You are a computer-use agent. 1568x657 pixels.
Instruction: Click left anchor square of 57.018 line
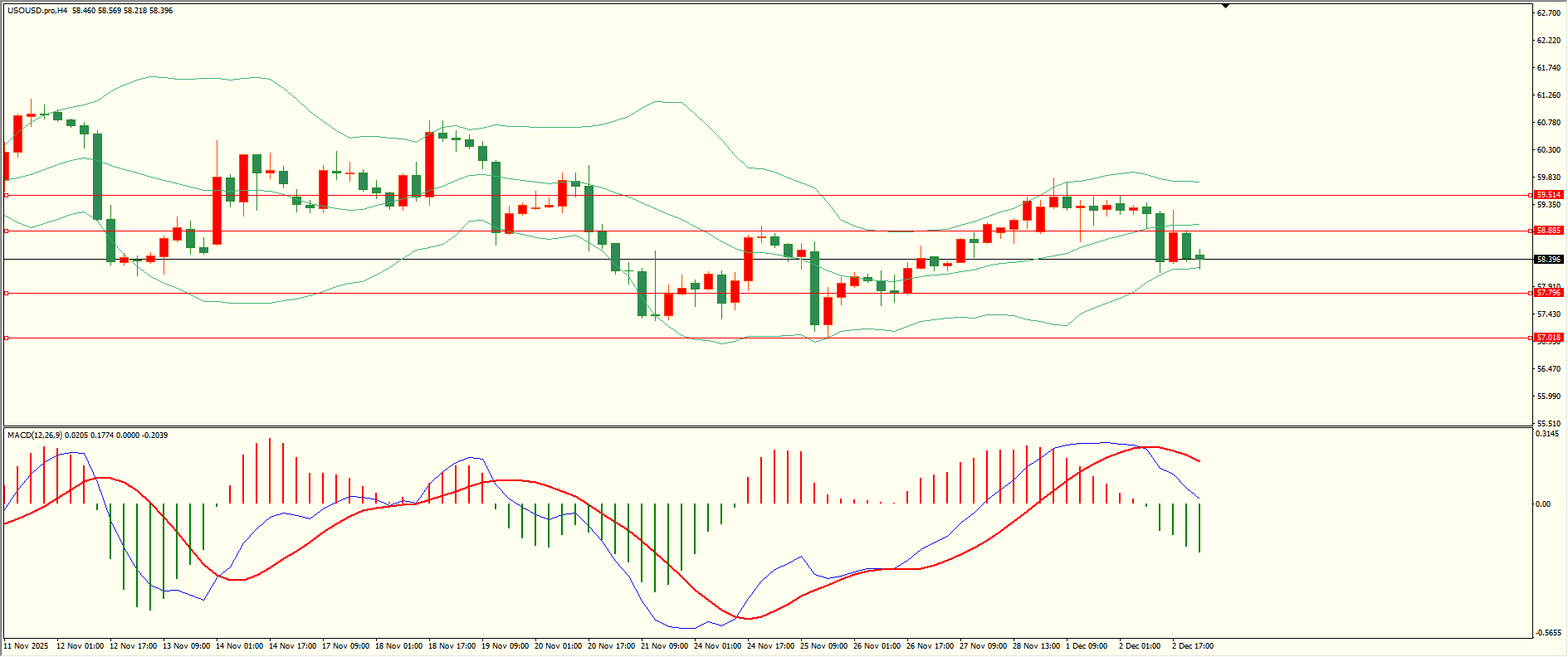pyautogui.click(x=7, y=338)
